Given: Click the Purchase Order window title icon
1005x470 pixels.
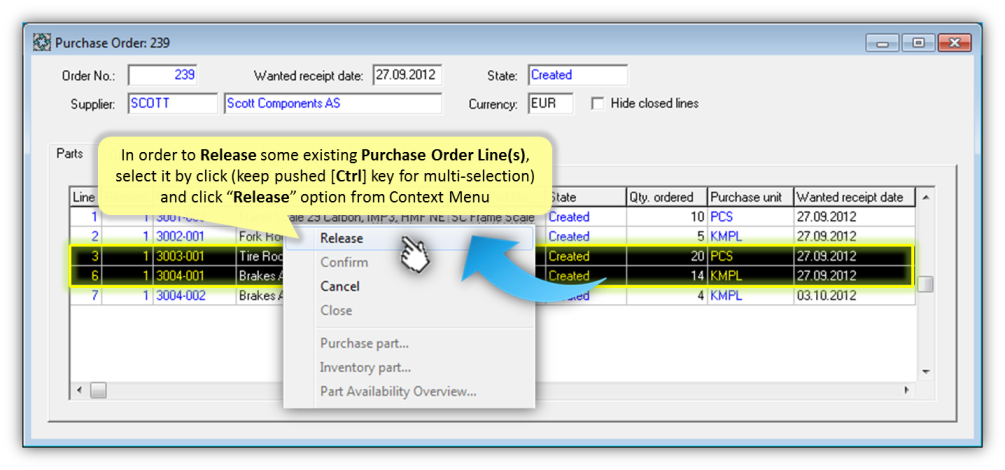Looking at the screenshot, I should point(43,43).
